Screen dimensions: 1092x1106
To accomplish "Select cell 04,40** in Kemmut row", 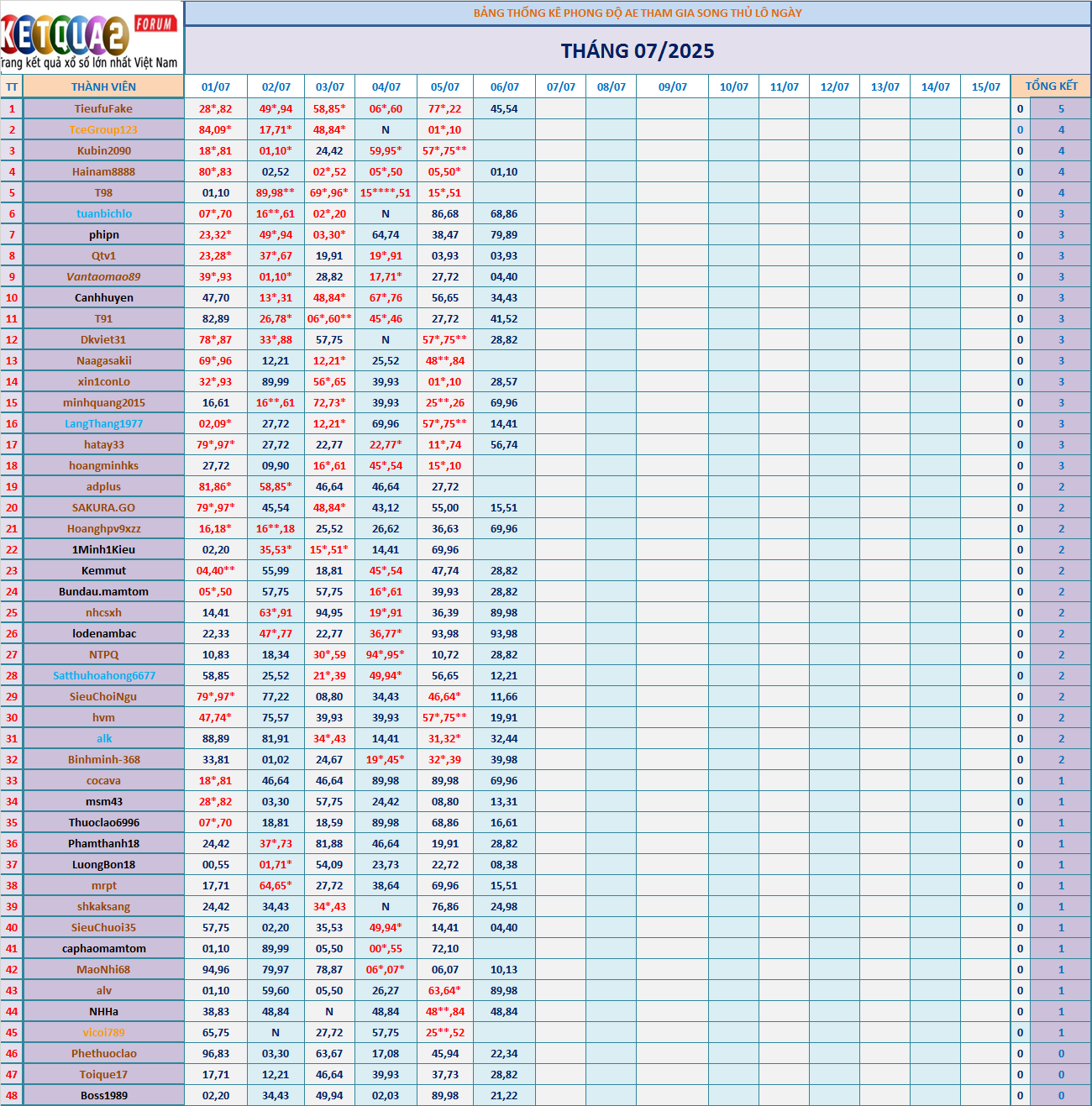I will point(216,570).
